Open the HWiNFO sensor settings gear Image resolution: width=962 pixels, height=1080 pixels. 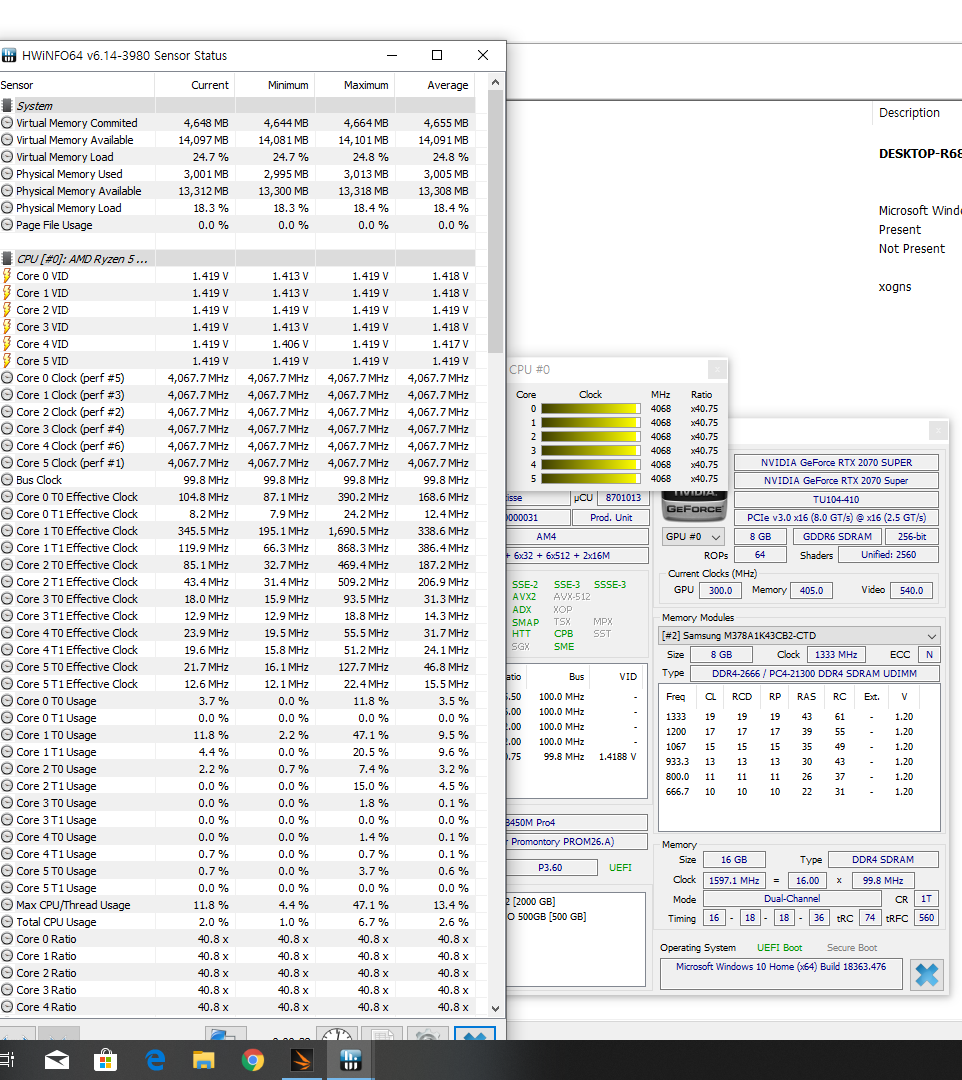[427, 1035]
